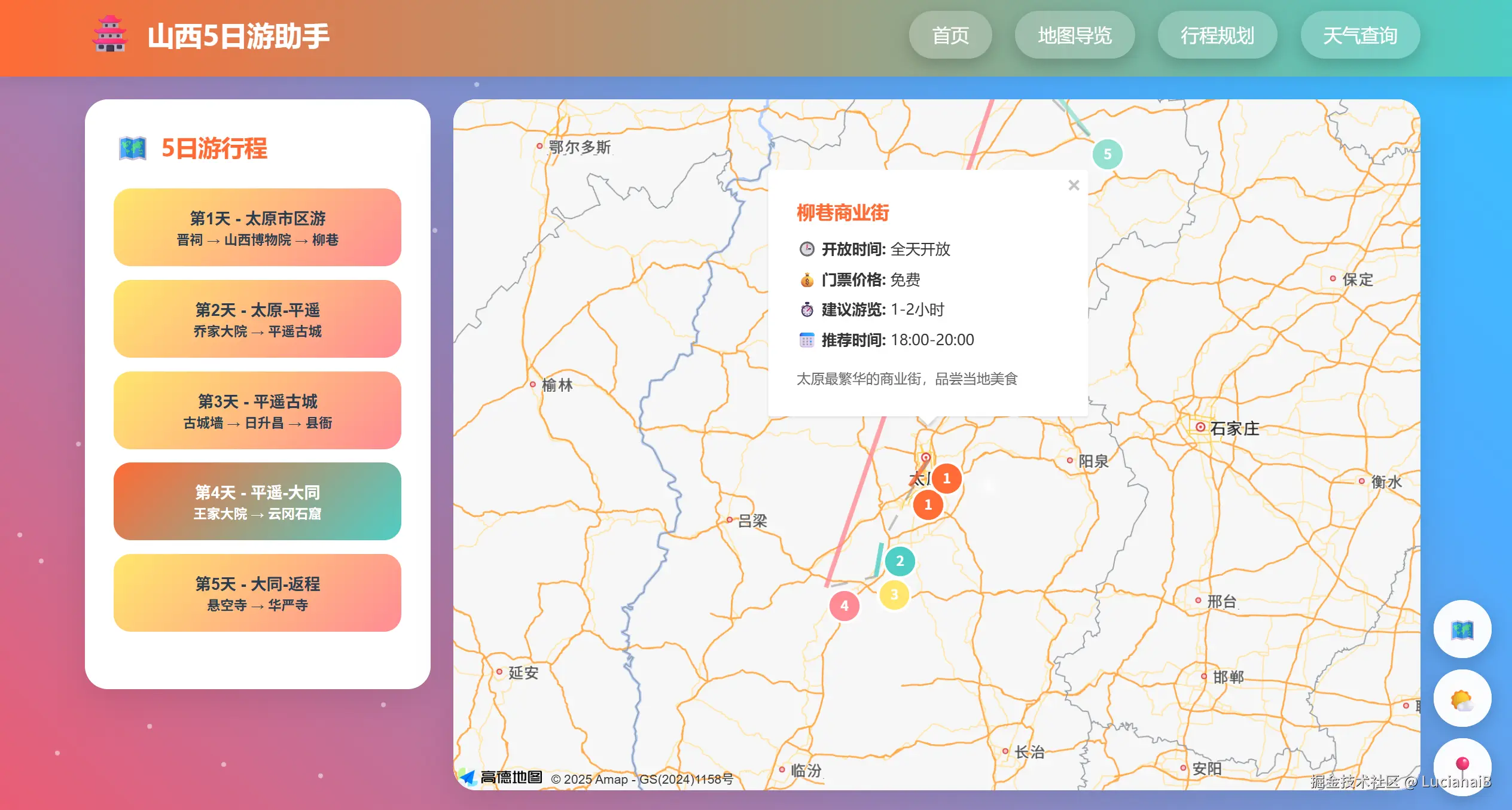The width and height of the screenshot is (1512, 810).
Task: Click the pagoda logo icon in header
Action: [111, 35]
